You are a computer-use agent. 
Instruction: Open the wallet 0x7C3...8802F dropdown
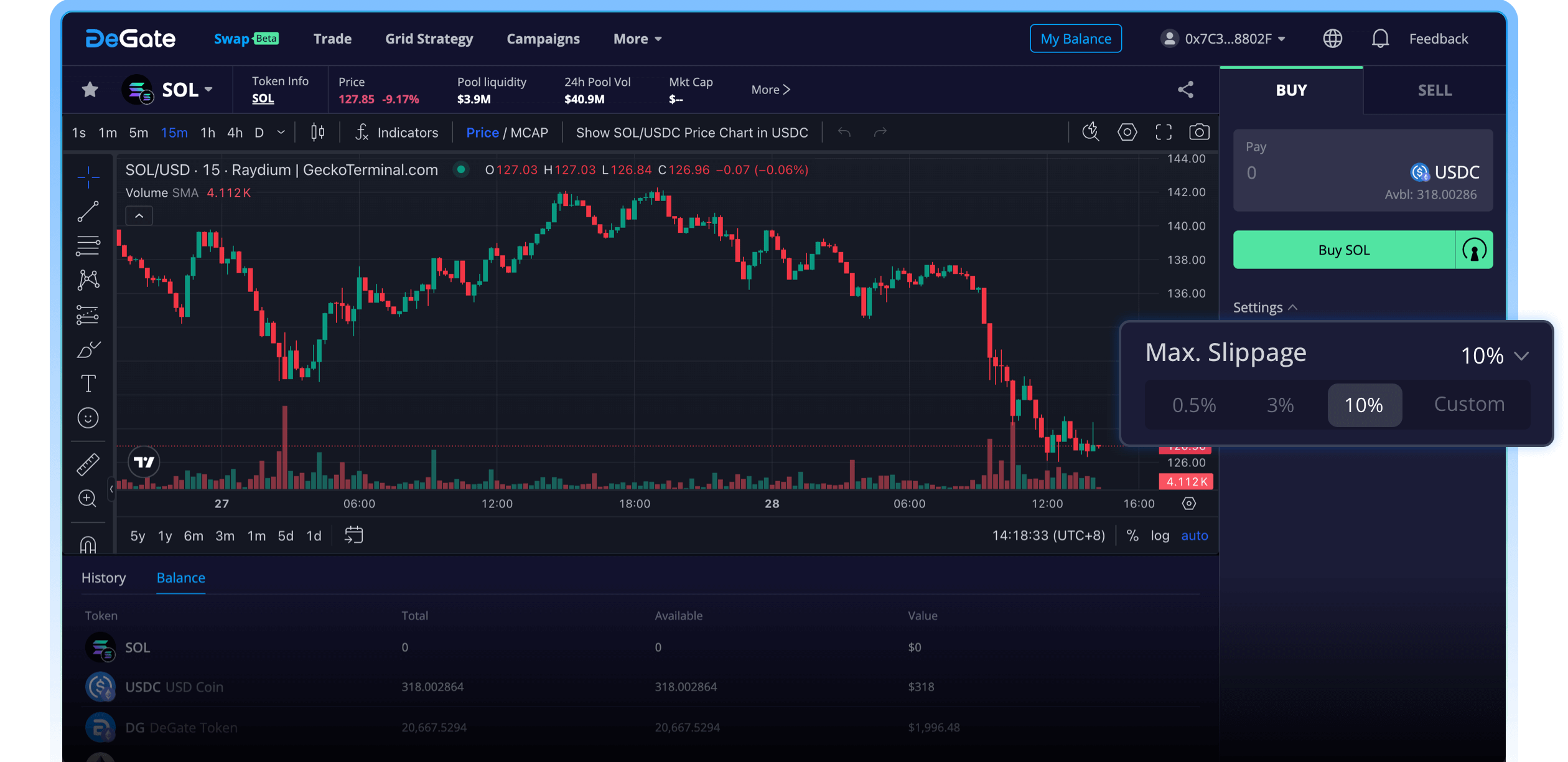pyautogui.click(x=1223, y=39)
